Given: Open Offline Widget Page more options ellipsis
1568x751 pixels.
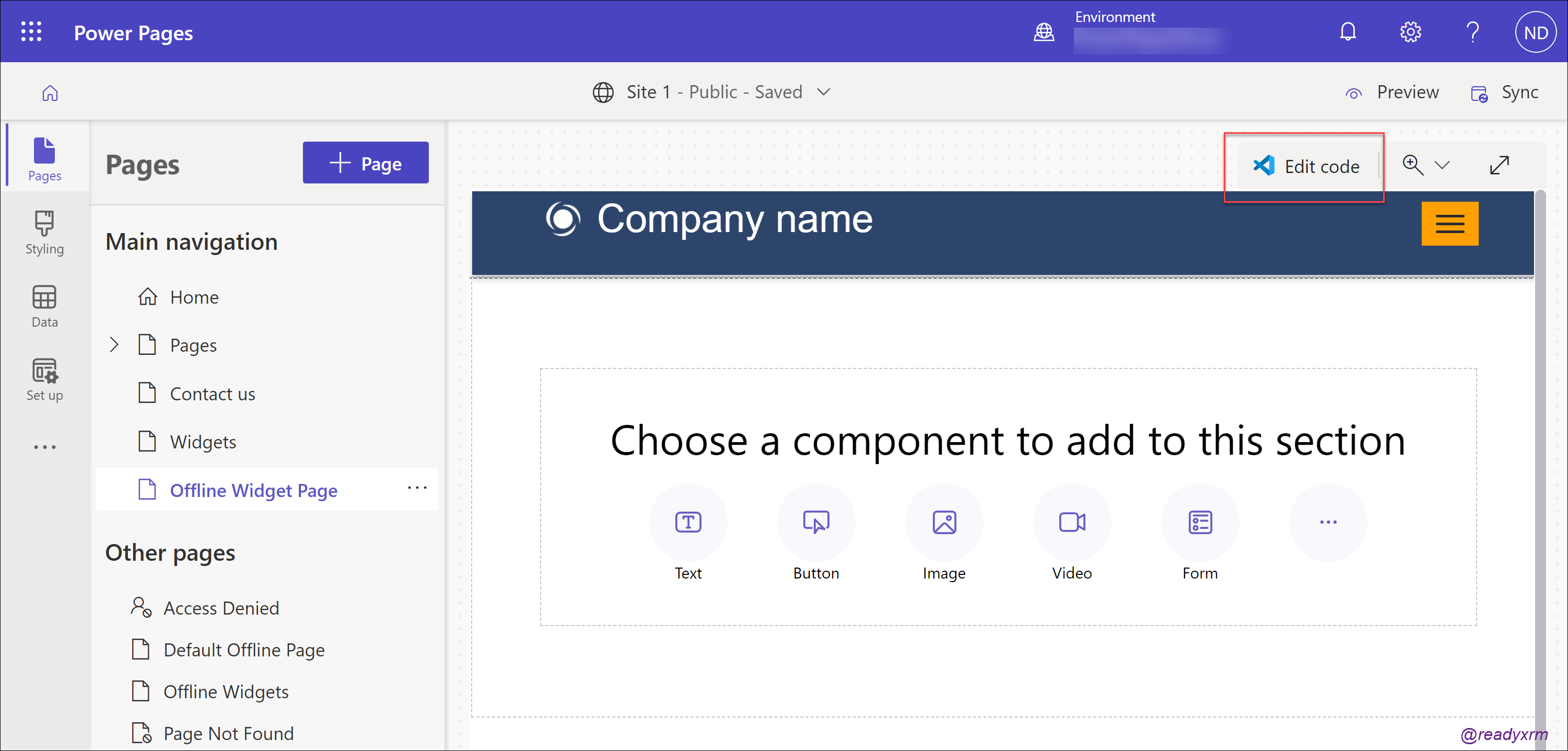Looking at the screenshot, I should [x=417, y=488].
